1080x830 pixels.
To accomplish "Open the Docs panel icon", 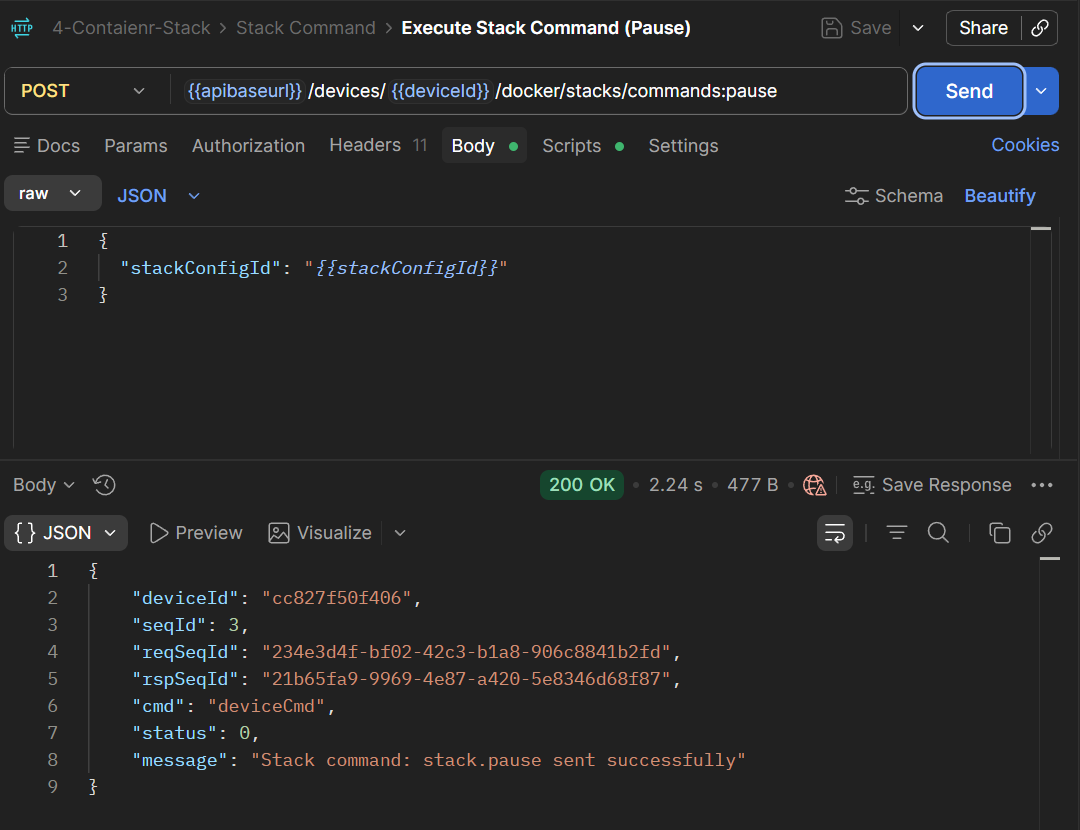I will pos(22,145).
